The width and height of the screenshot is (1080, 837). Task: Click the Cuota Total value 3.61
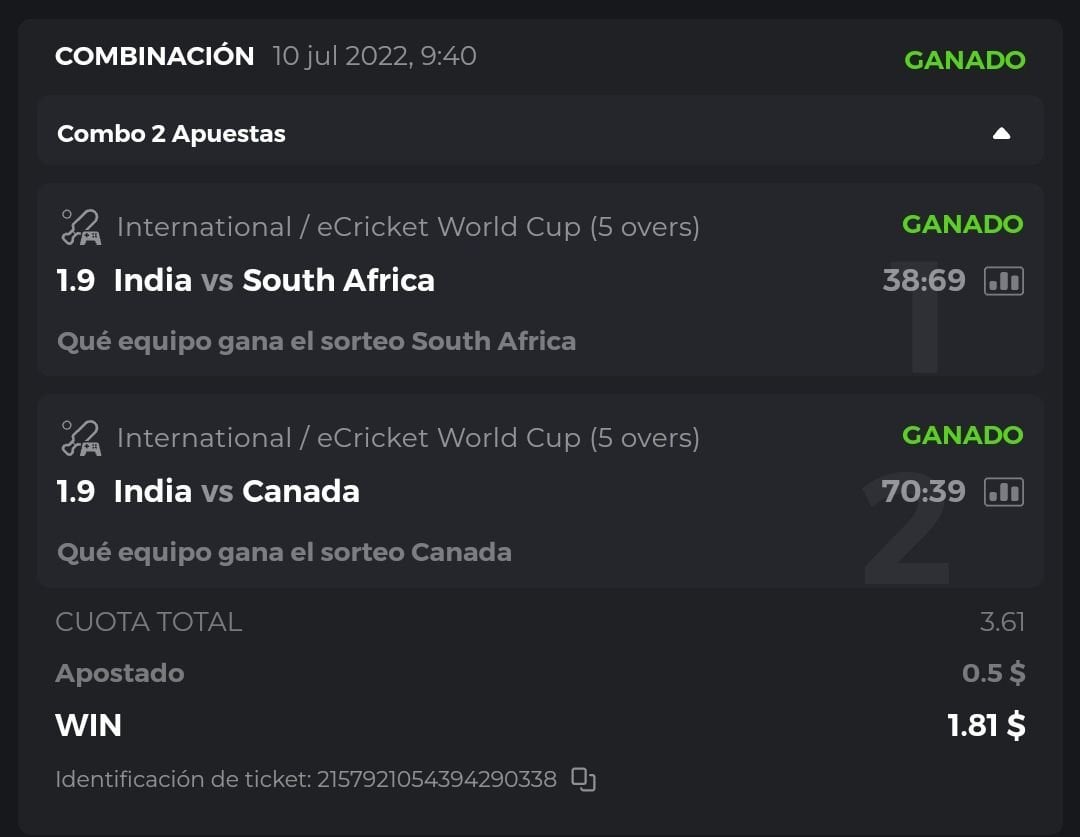pyautogui.click(x=1002, y=622)
